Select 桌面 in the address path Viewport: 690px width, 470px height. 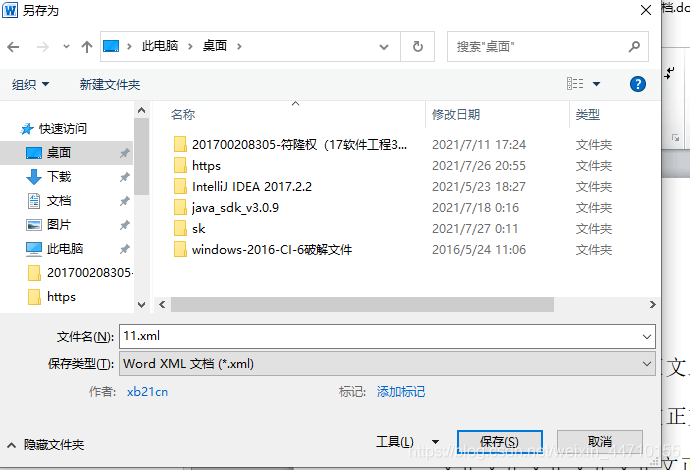click(215, 46)
